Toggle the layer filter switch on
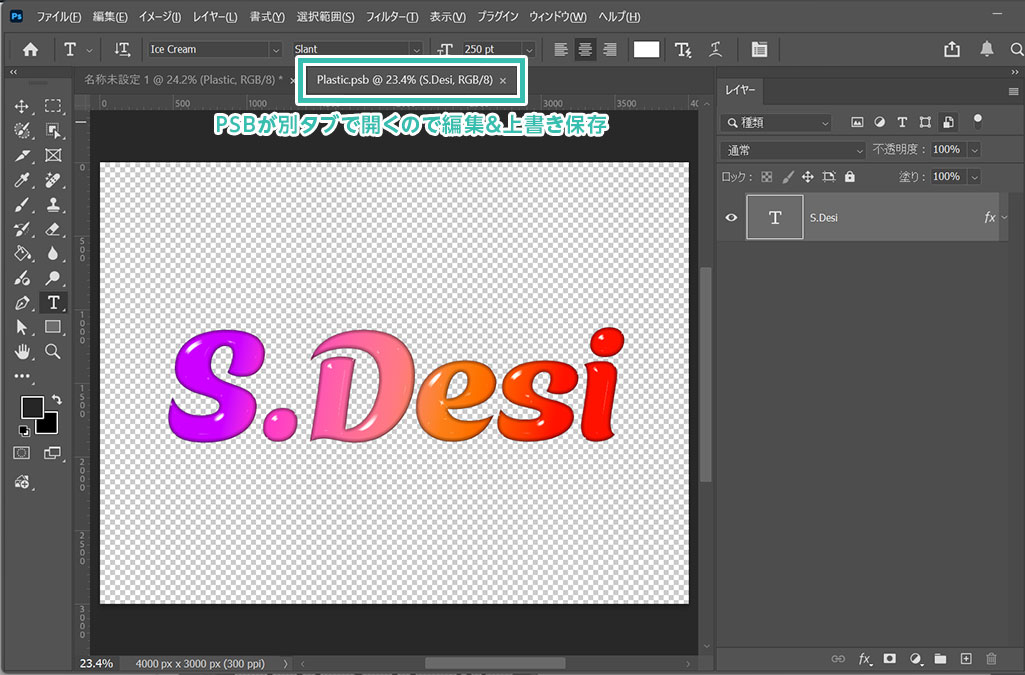The image size is (1025, 675). [x=977, y=120]
